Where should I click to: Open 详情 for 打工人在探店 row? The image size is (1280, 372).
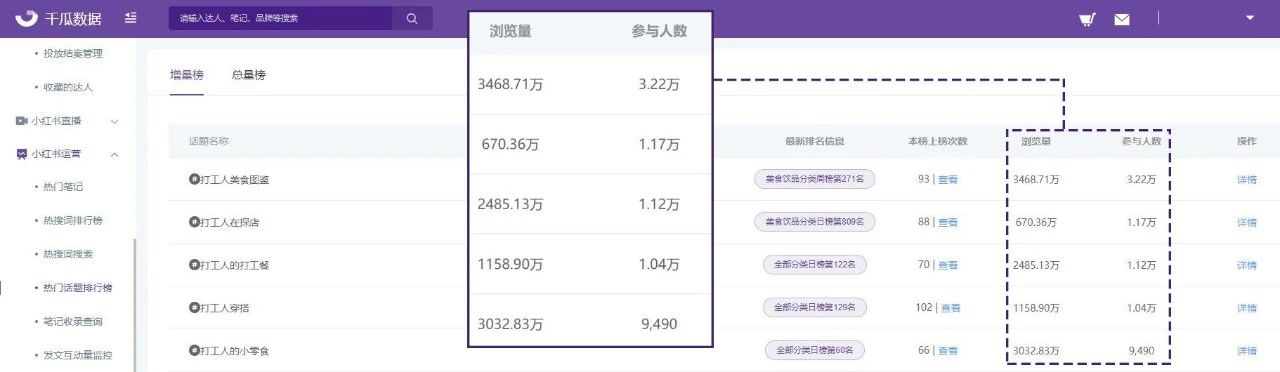point(1246,222)
